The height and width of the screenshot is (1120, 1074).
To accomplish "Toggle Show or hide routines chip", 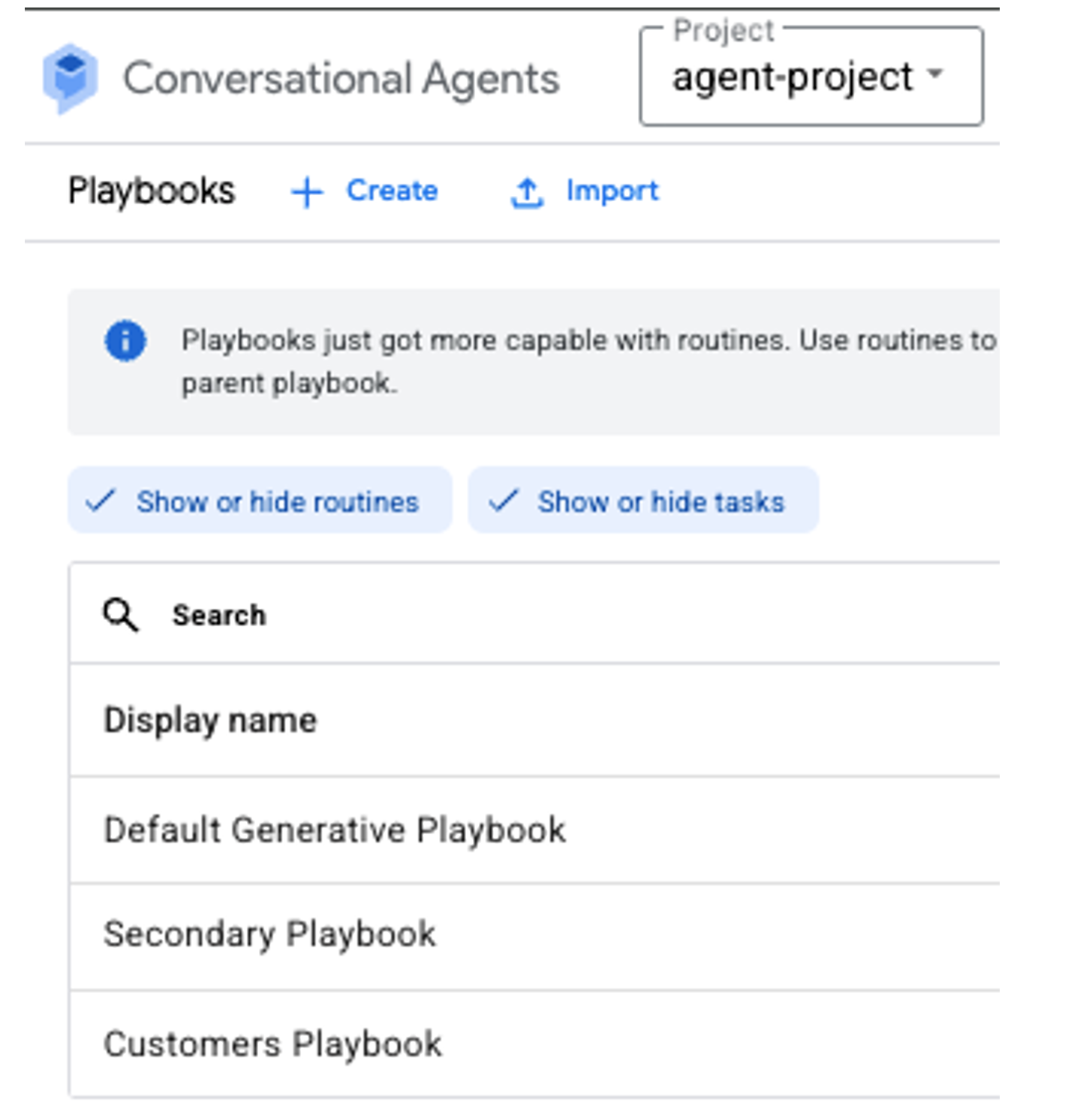I will [260, 501].
